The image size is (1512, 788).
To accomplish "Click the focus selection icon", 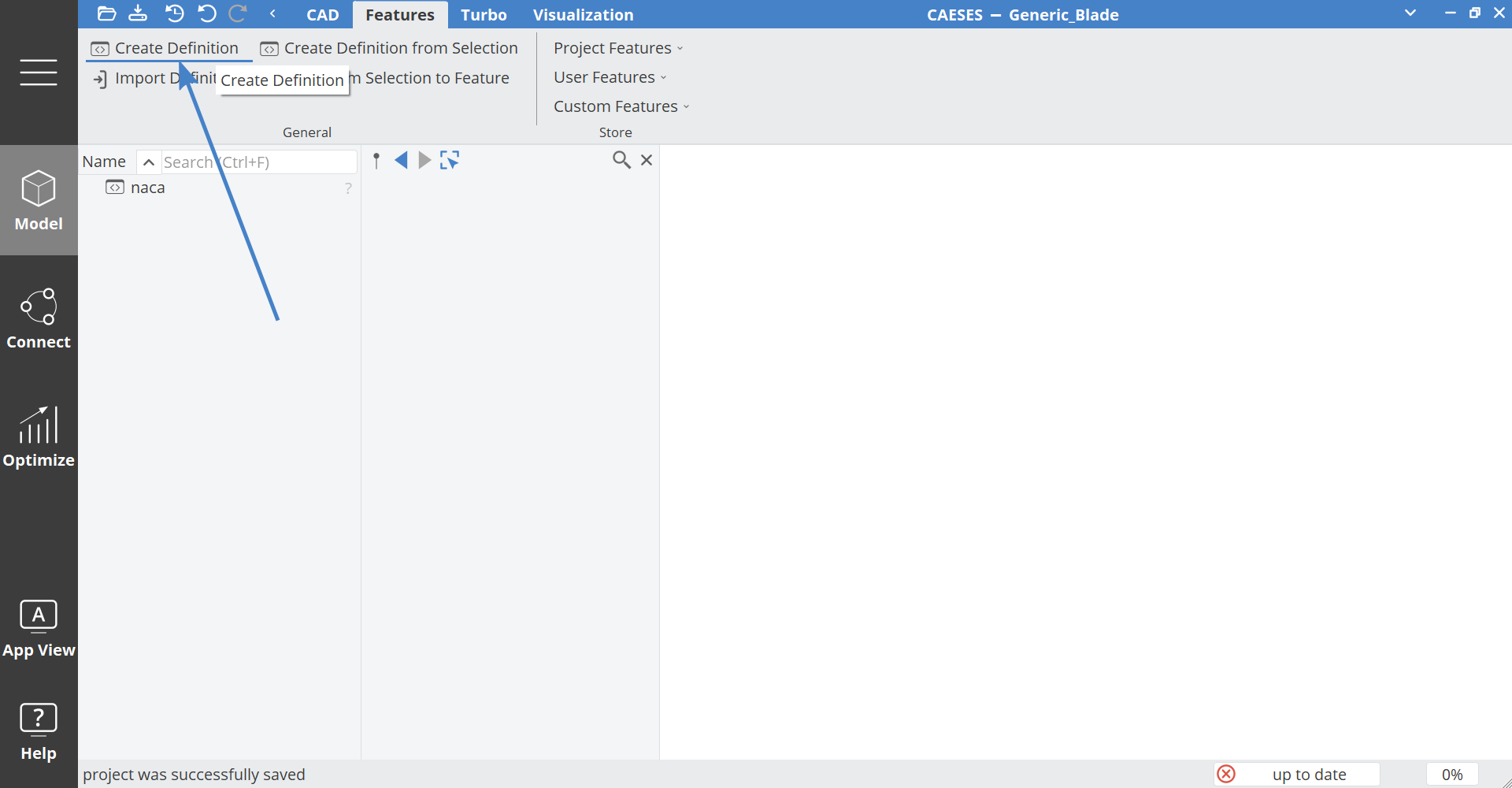I will (x=450, y=161).
